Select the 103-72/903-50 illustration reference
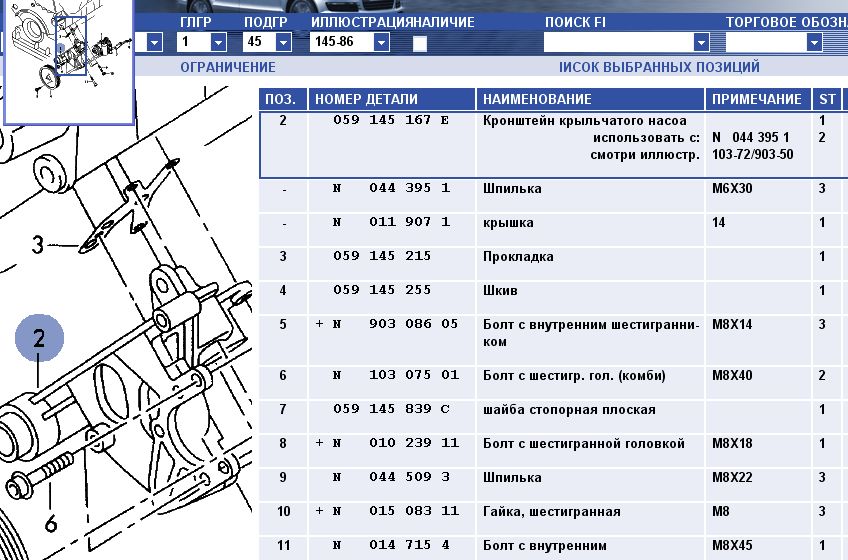Image resolution: width=848 pixels, height=560 pixels. 752,155
